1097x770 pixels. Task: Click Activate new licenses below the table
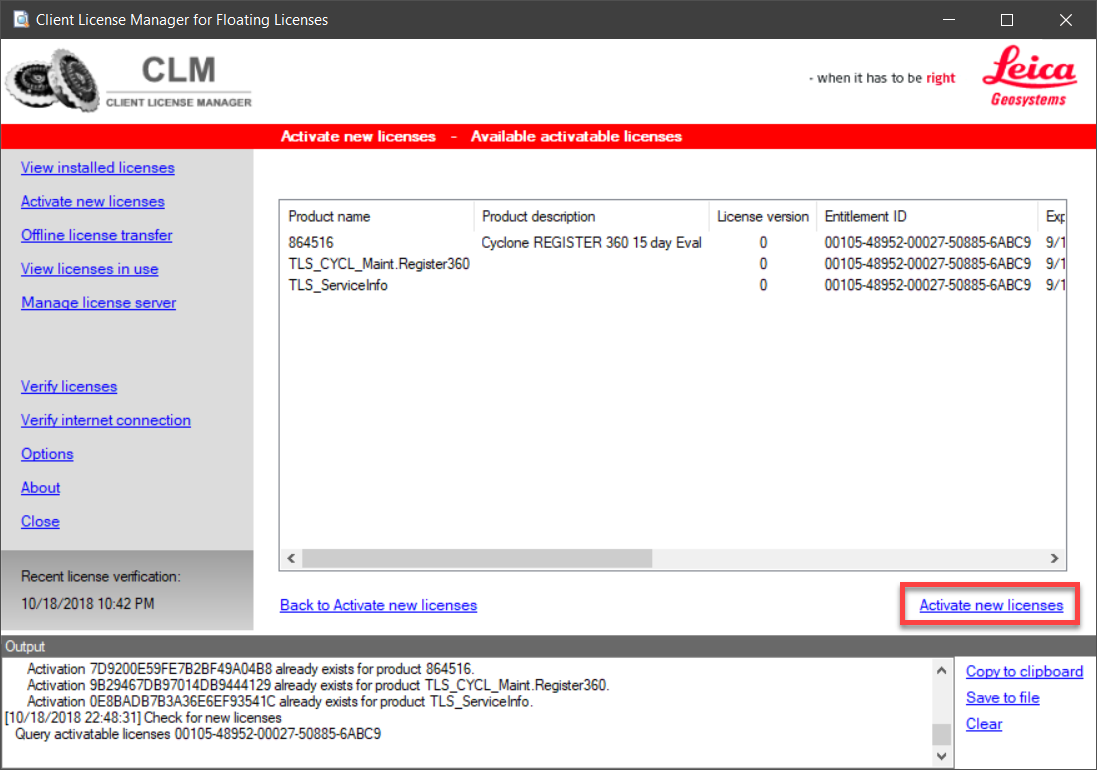pyautogui.click(x=991, y=605)
